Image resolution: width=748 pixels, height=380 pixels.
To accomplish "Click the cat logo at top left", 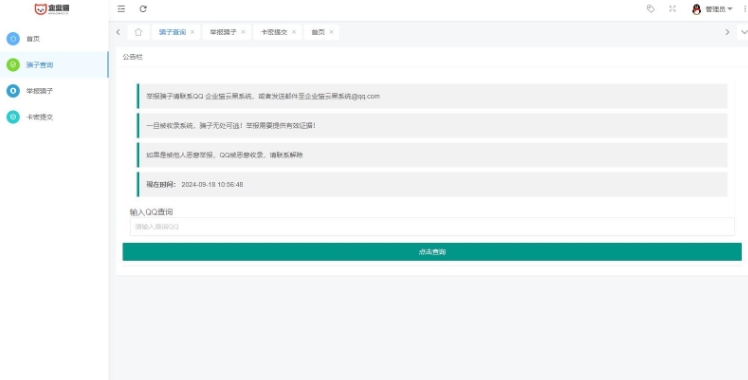I will [x=52, y=9].
